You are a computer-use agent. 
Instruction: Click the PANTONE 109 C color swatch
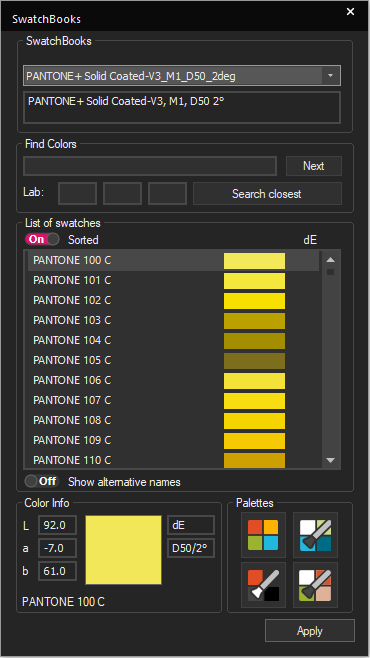pyautogui.click(x=254, y=441)
